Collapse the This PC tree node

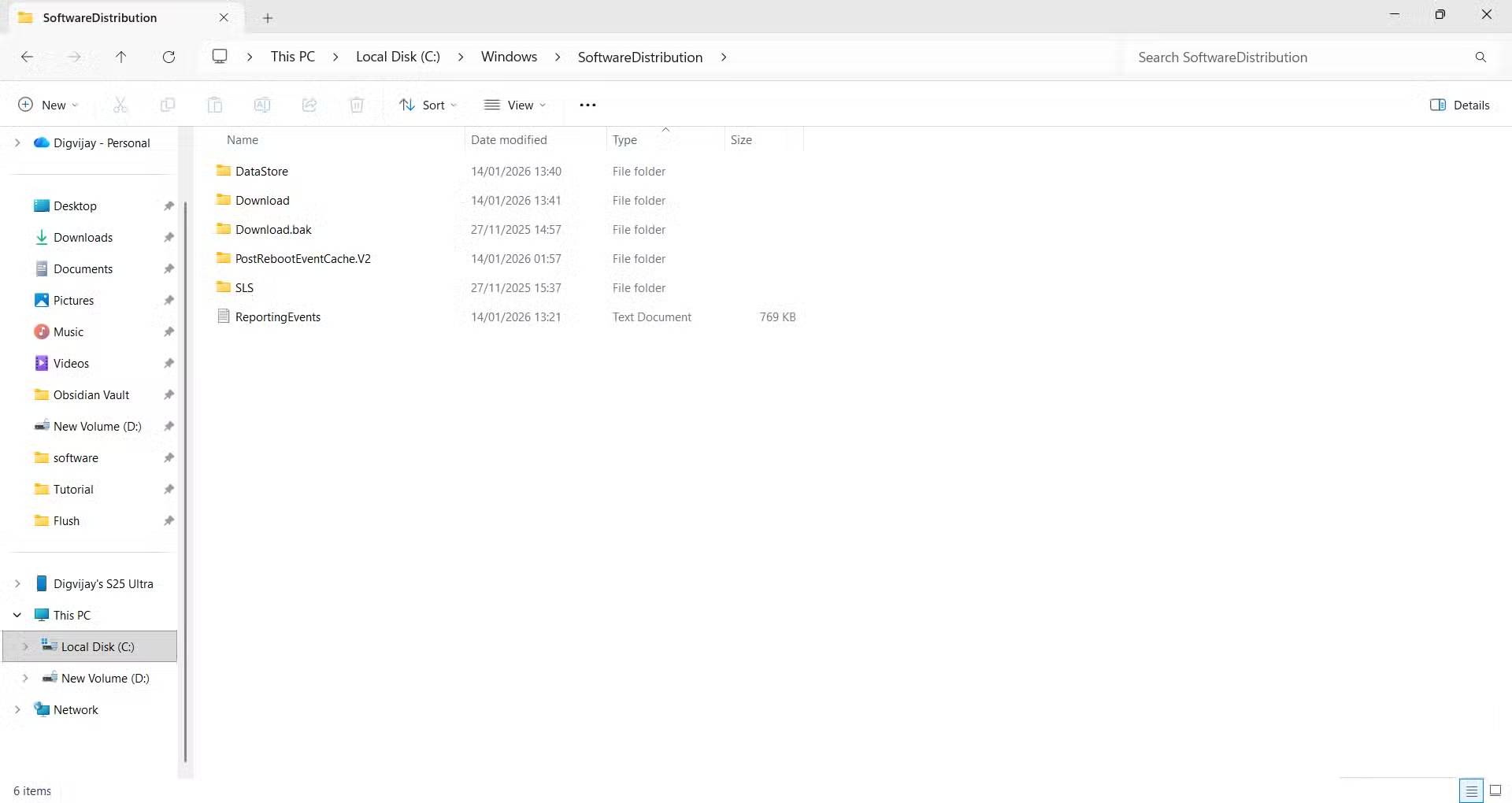point(17,615)
